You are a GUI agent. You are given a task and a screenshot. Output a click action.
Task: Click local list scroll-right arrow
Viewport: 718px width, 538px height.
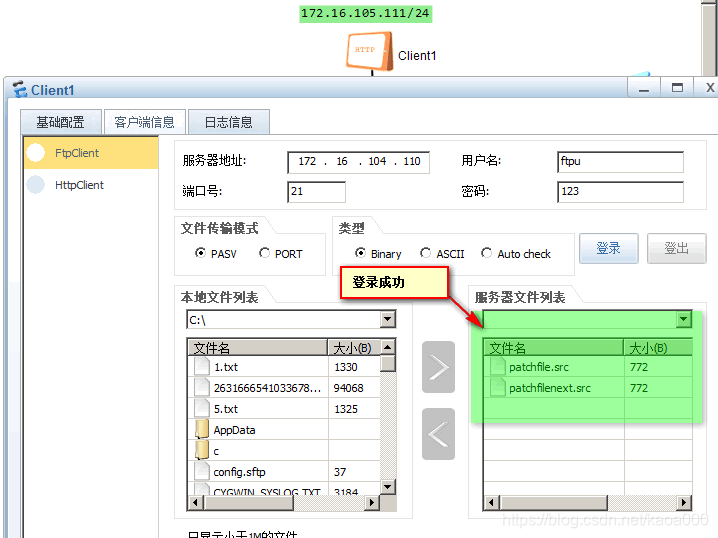pyautogui.click(x=372, y=502)
